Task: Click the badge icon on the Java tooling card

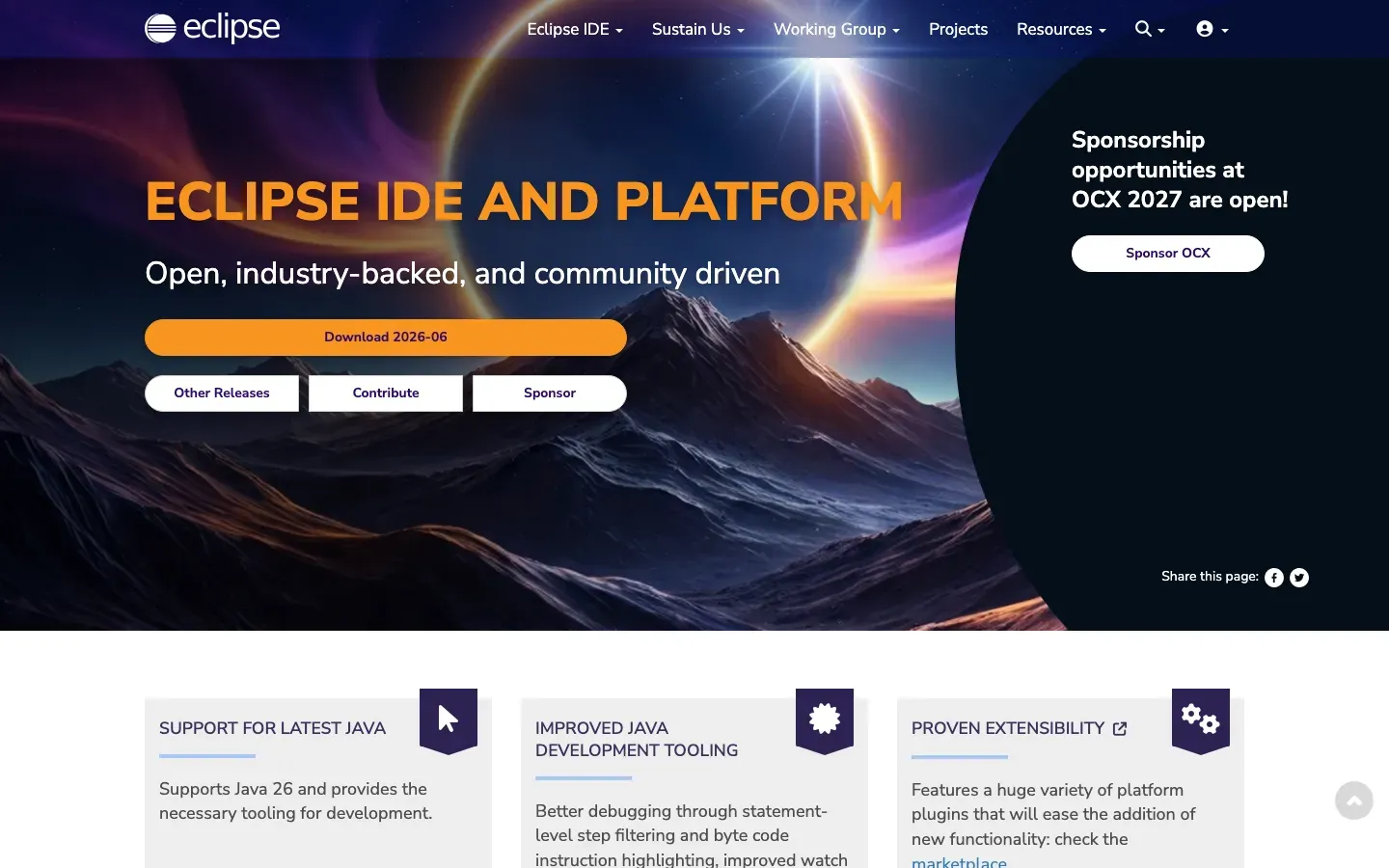Action: coord(825,719)
